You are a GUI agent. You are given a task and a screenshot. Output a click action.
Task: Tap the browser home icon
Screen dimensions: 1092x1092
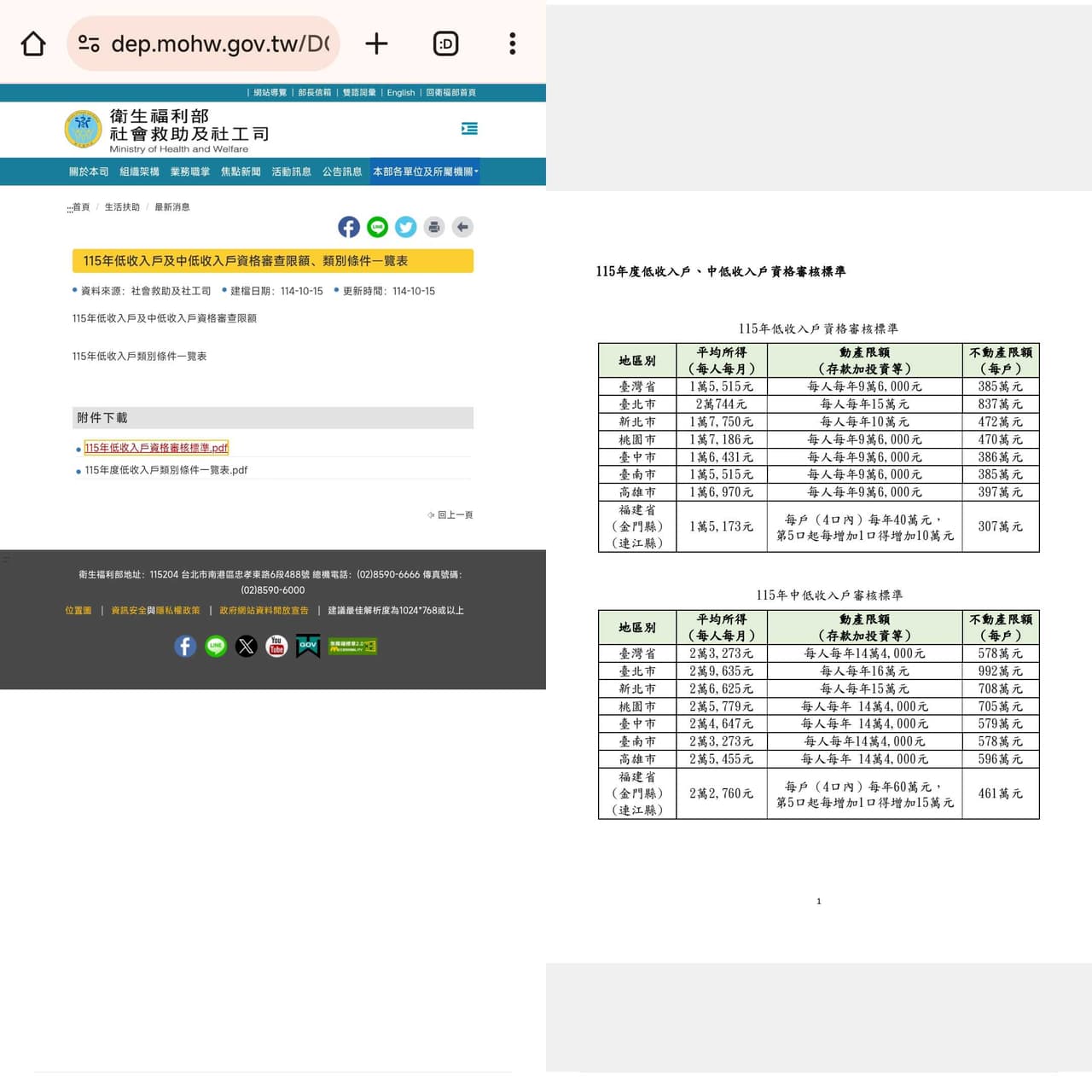[33, 44]
